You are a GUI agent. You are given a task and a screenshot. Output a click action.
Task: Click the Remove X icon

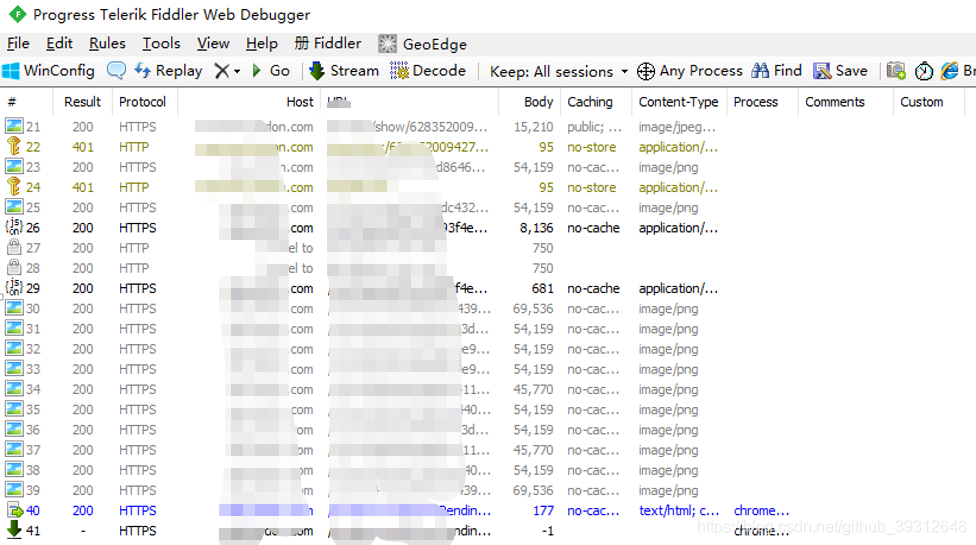pyautogui.click(x=222, y=71)
